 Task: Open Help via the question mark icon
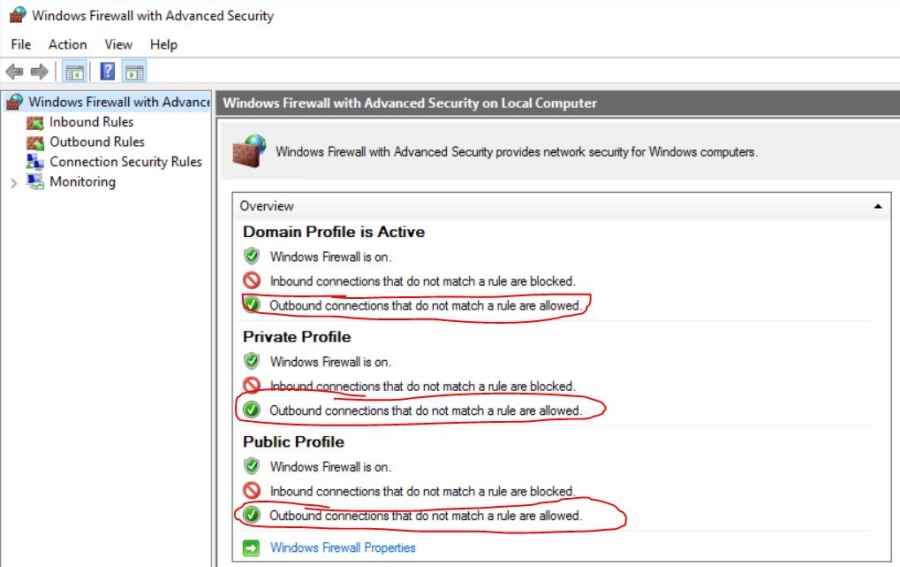(107, 72)
